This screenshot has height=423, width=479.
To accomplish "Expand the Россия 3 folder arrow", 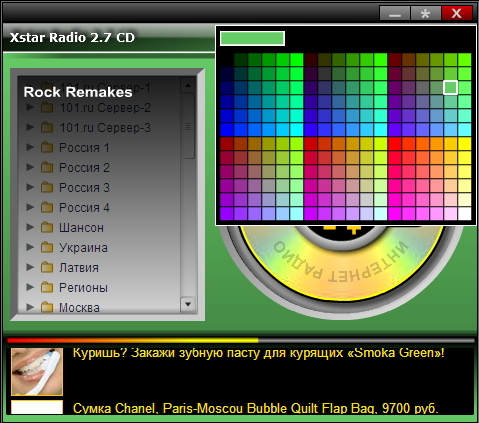I will tap(30, 187).
